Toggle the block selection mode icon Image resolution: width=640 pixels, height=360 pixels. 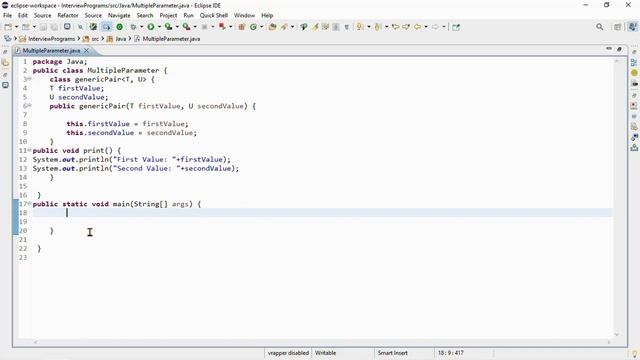(336, 27)
